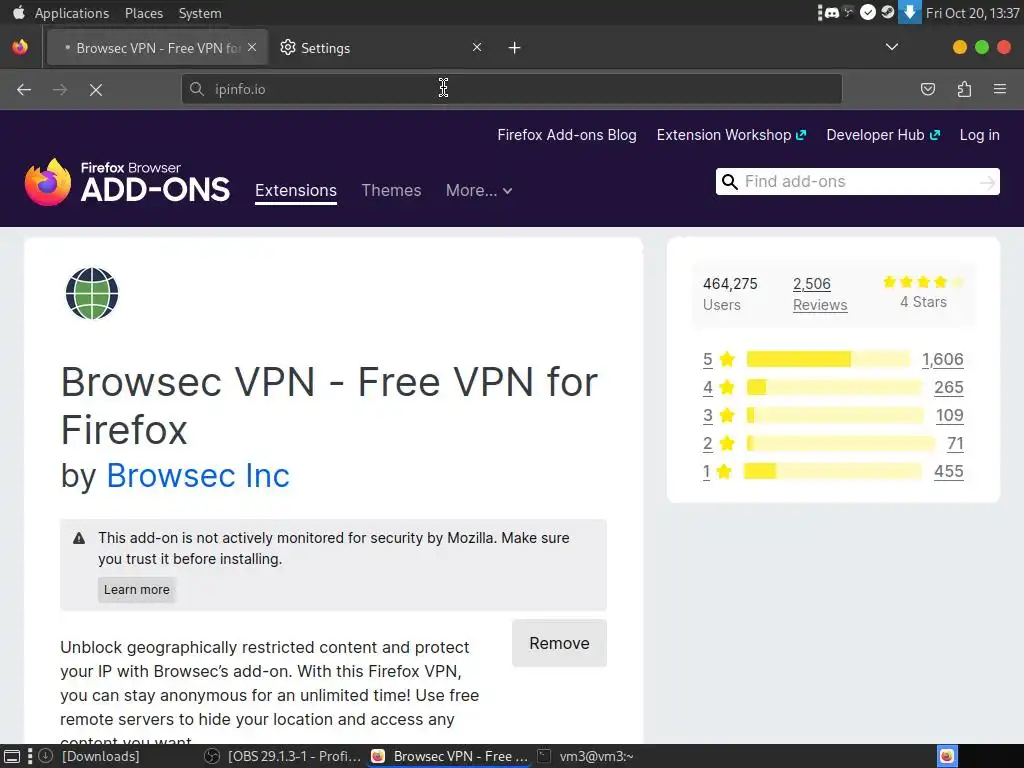Open the Places menu
Screen dimensions: 1024x768
coord(144,13)
